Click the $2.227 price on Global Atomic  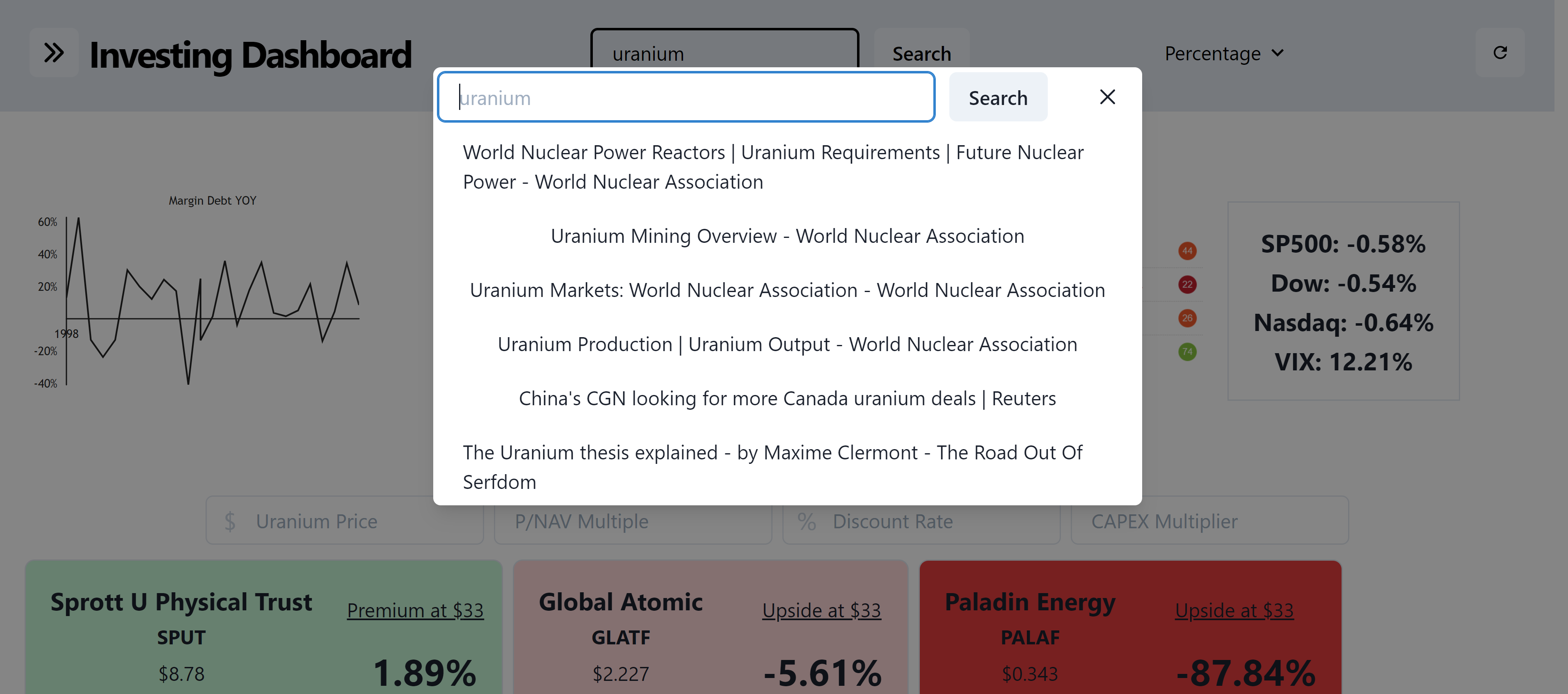pyautogui.click(x=620, y=674)
